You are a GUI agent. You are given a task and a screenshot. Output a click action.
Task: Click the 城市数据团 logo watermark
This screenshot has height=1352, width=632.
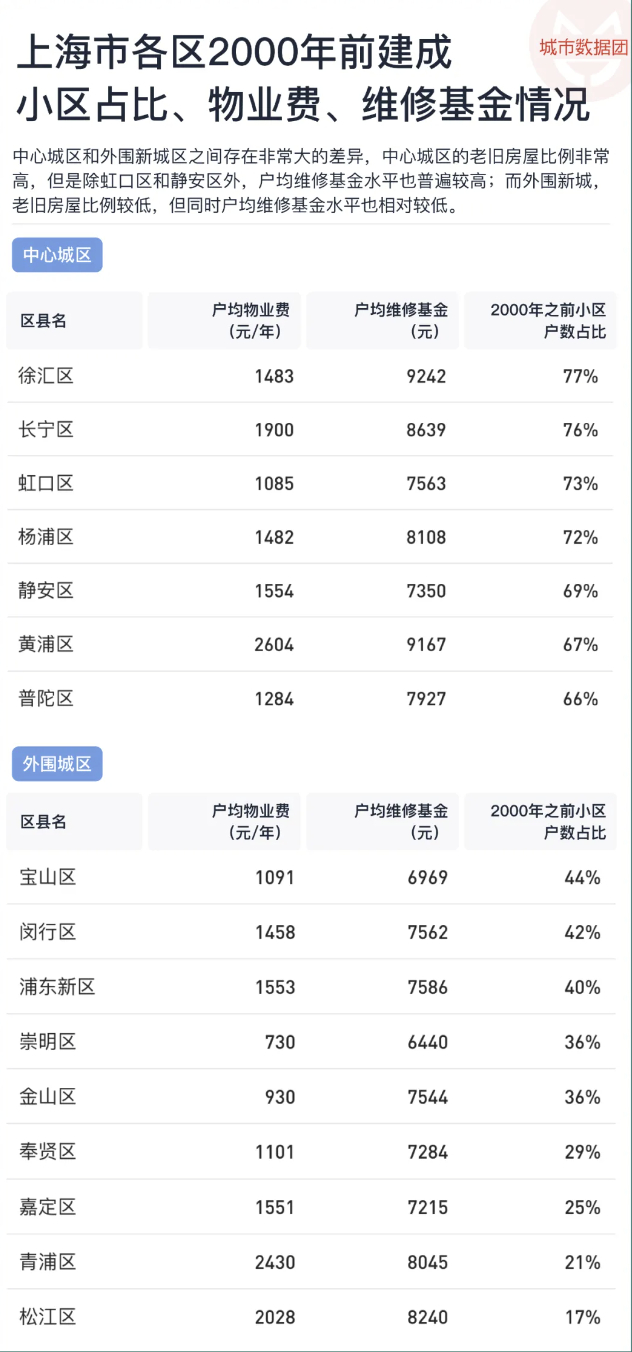coord(584,45)
